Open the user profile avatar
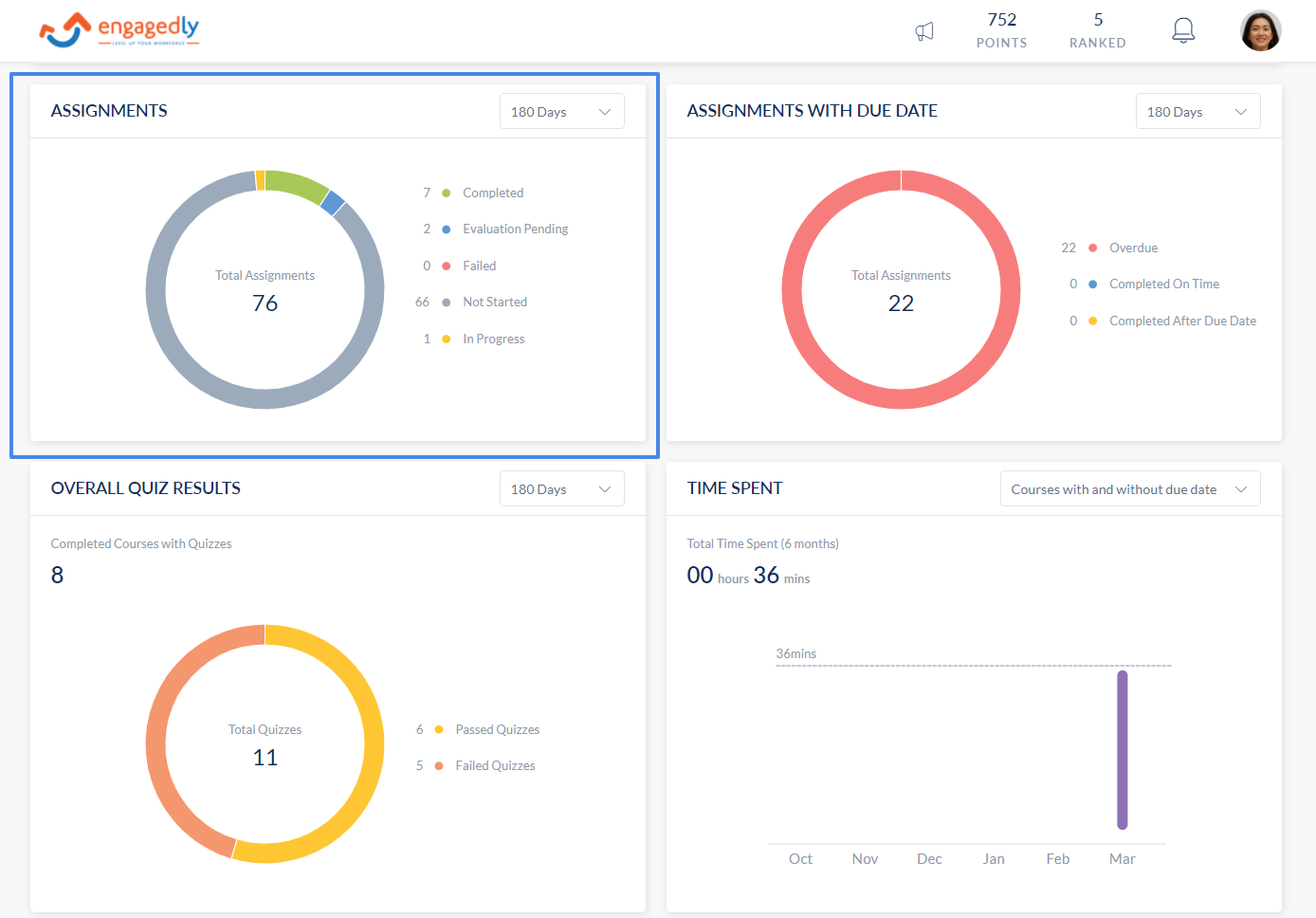The height and width of the screenshot is (918, 1316). pos(1261,30)
